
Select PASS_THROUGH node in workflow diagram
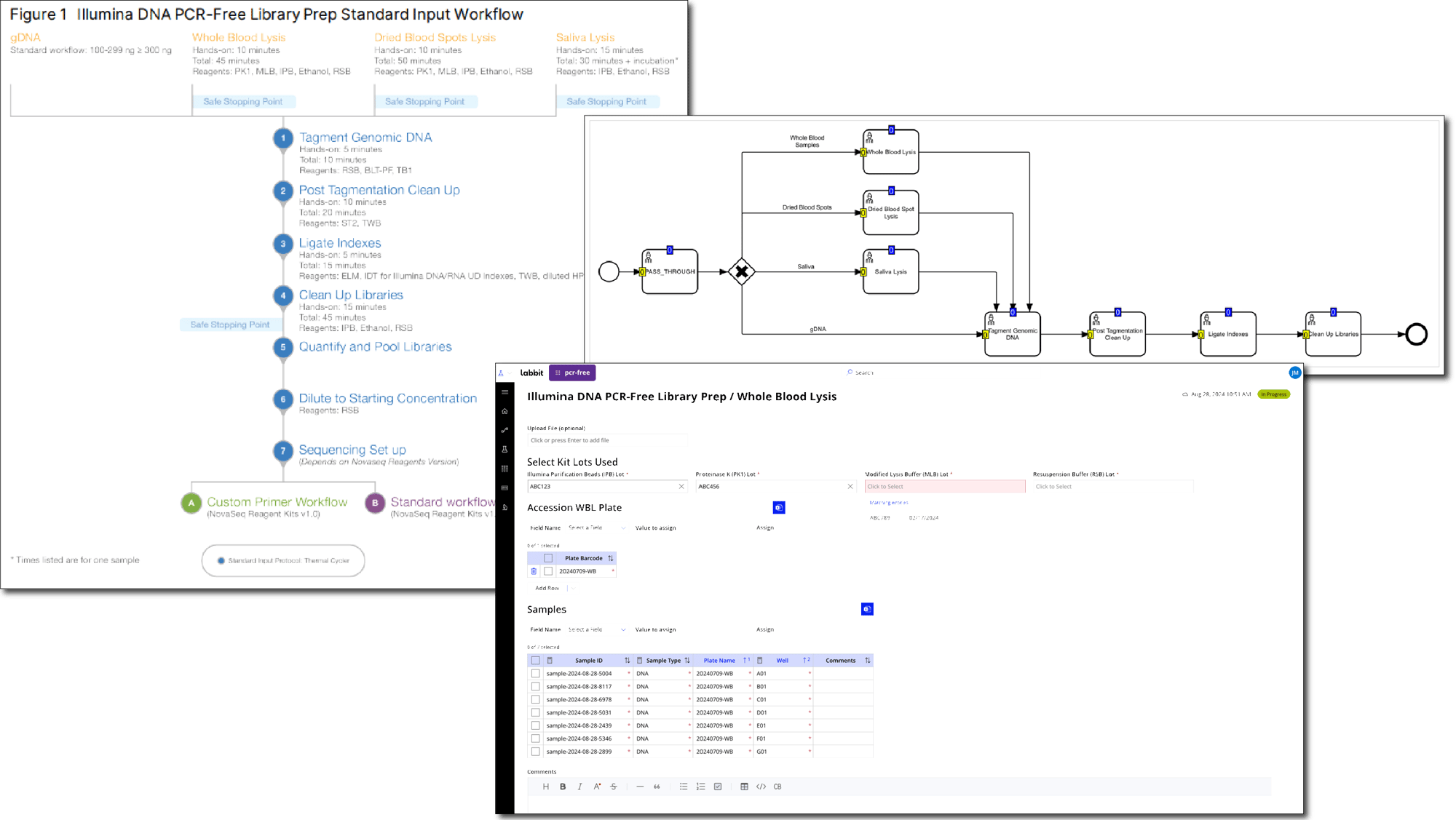pyautogui.click(x=670, y=271)
